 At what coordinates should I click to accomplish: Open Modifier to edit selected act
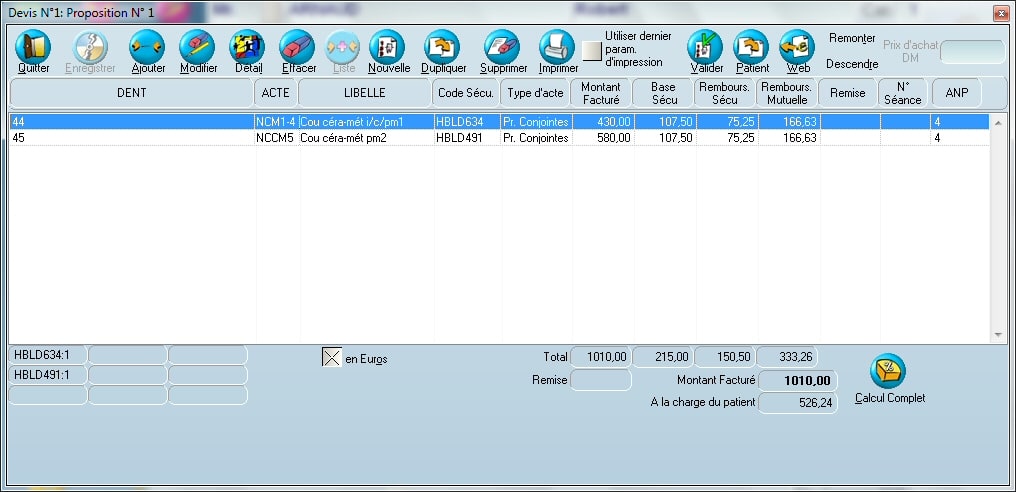(x=198, y=48)
